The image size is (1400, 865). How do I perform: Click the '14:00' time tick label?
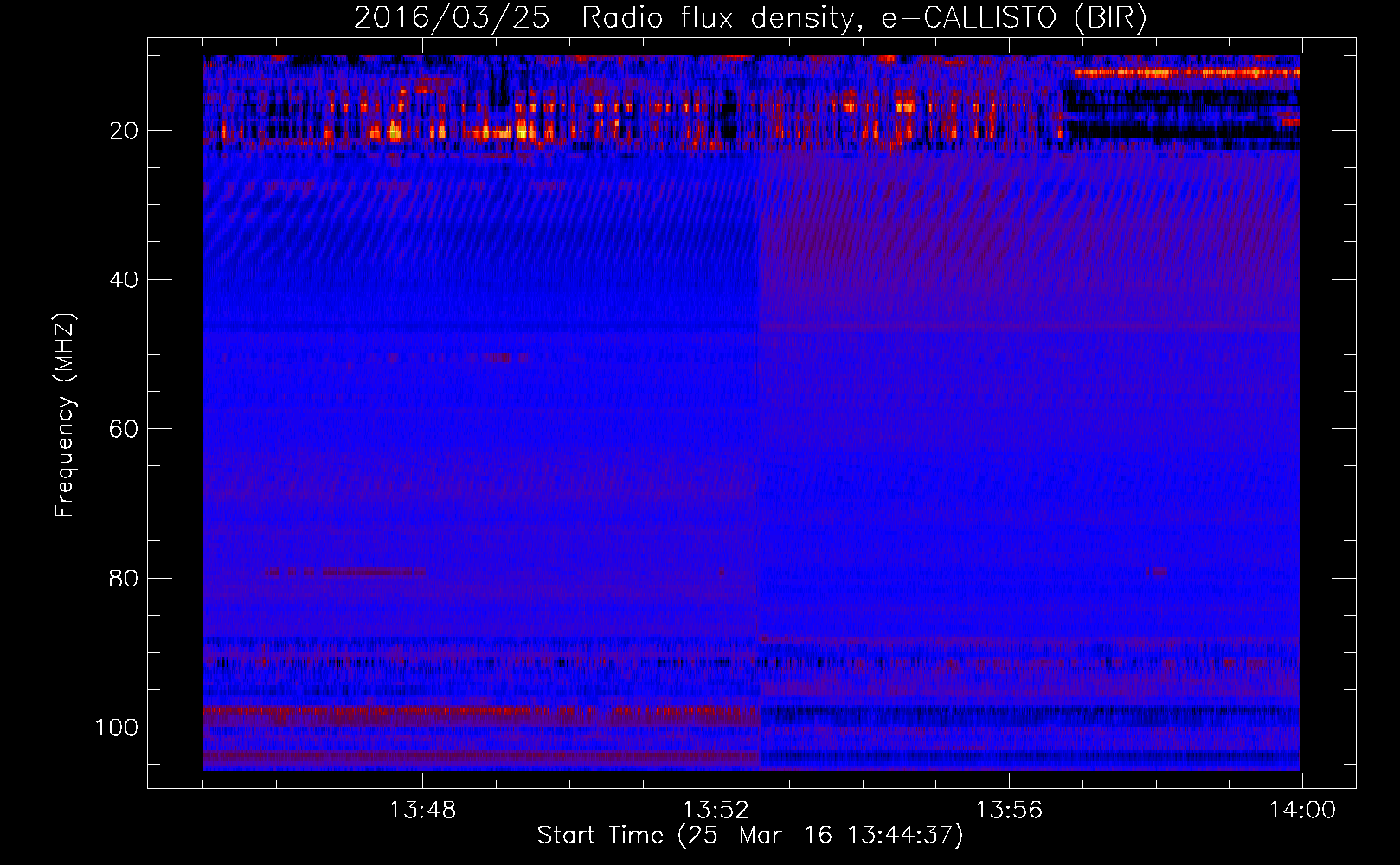click(1302, 811)
